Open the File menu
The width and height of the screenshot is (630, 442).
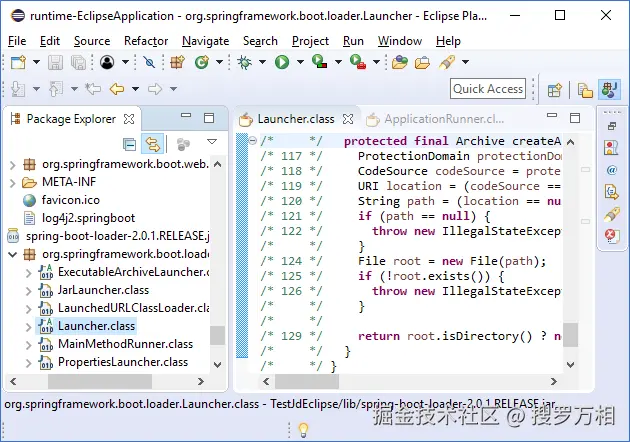pyautogui.click(x=17, y=41)
